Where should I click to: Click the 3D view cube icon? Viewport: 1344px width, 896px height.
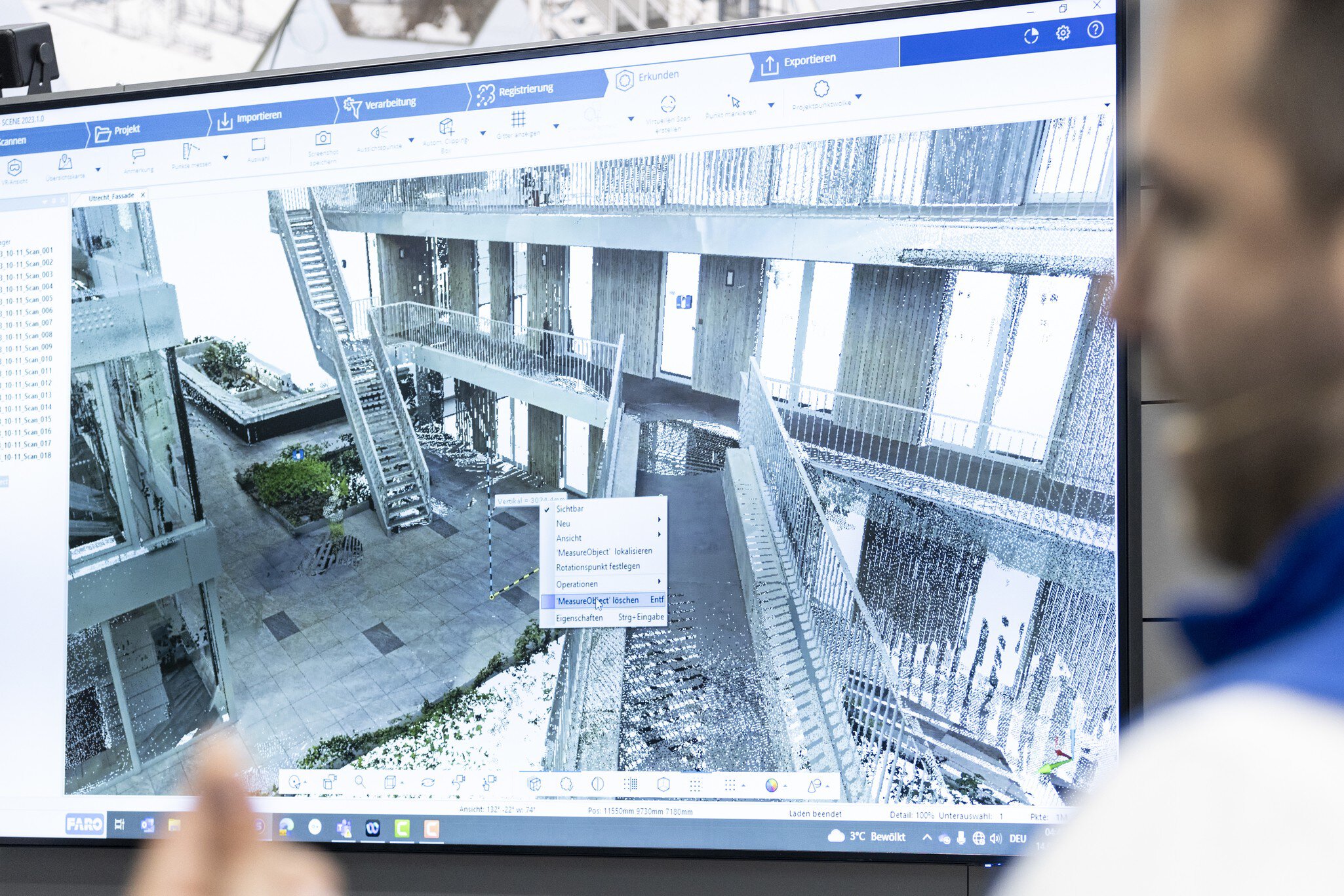click(x=391, y=782)
